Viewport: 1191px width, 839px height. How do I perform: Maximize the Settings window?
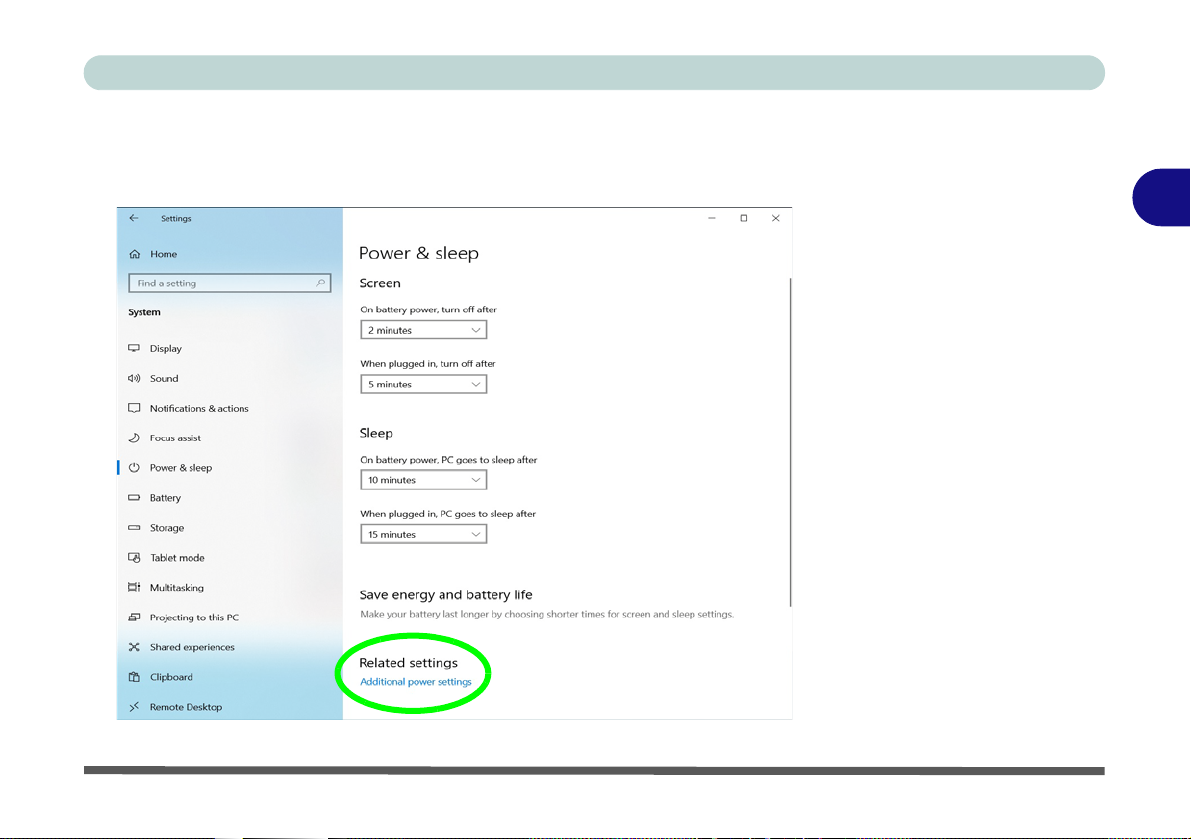[x=744, y=218]
